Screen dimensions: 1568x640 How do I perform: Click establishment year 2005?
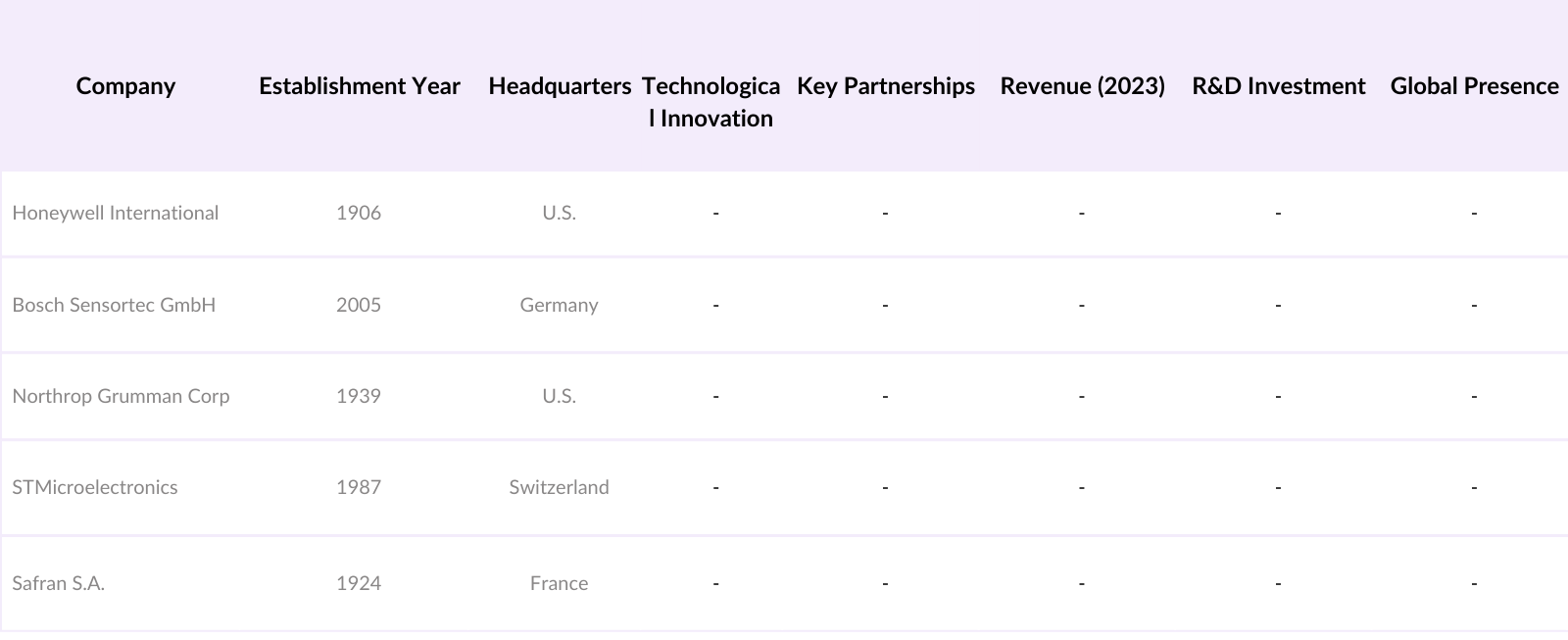tap(359, 305)
